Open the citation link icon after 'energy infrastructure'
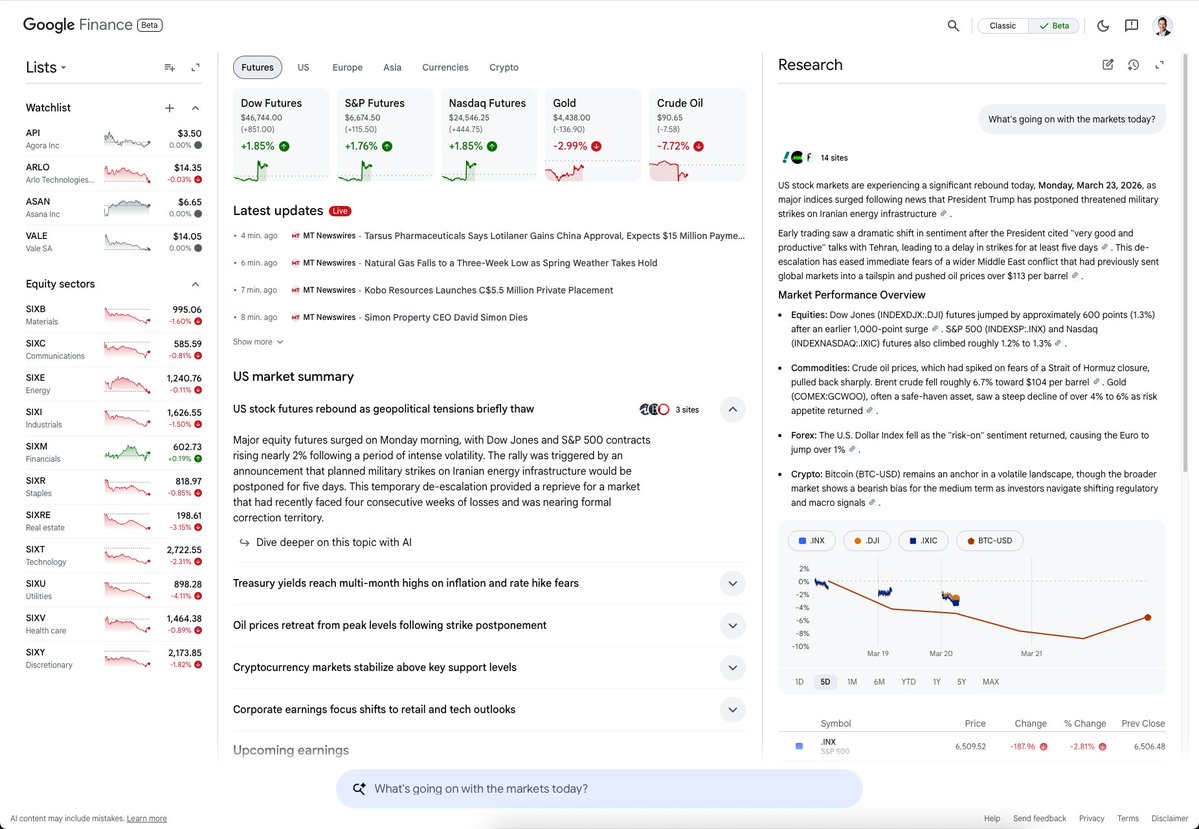Screen dimensions: 1199x829 pos(943,214)
